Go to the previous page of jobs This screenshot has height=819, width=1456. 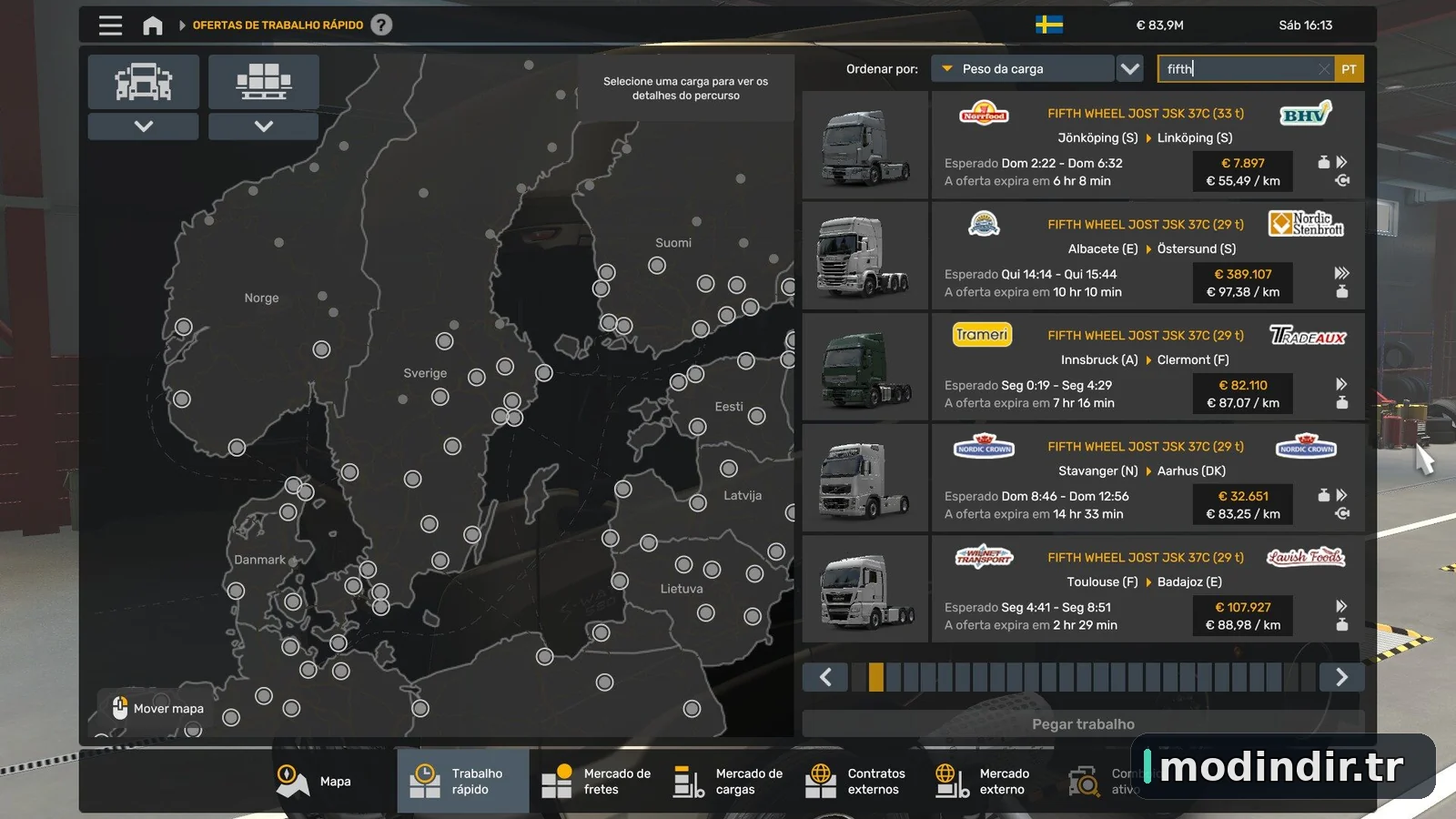825,677
